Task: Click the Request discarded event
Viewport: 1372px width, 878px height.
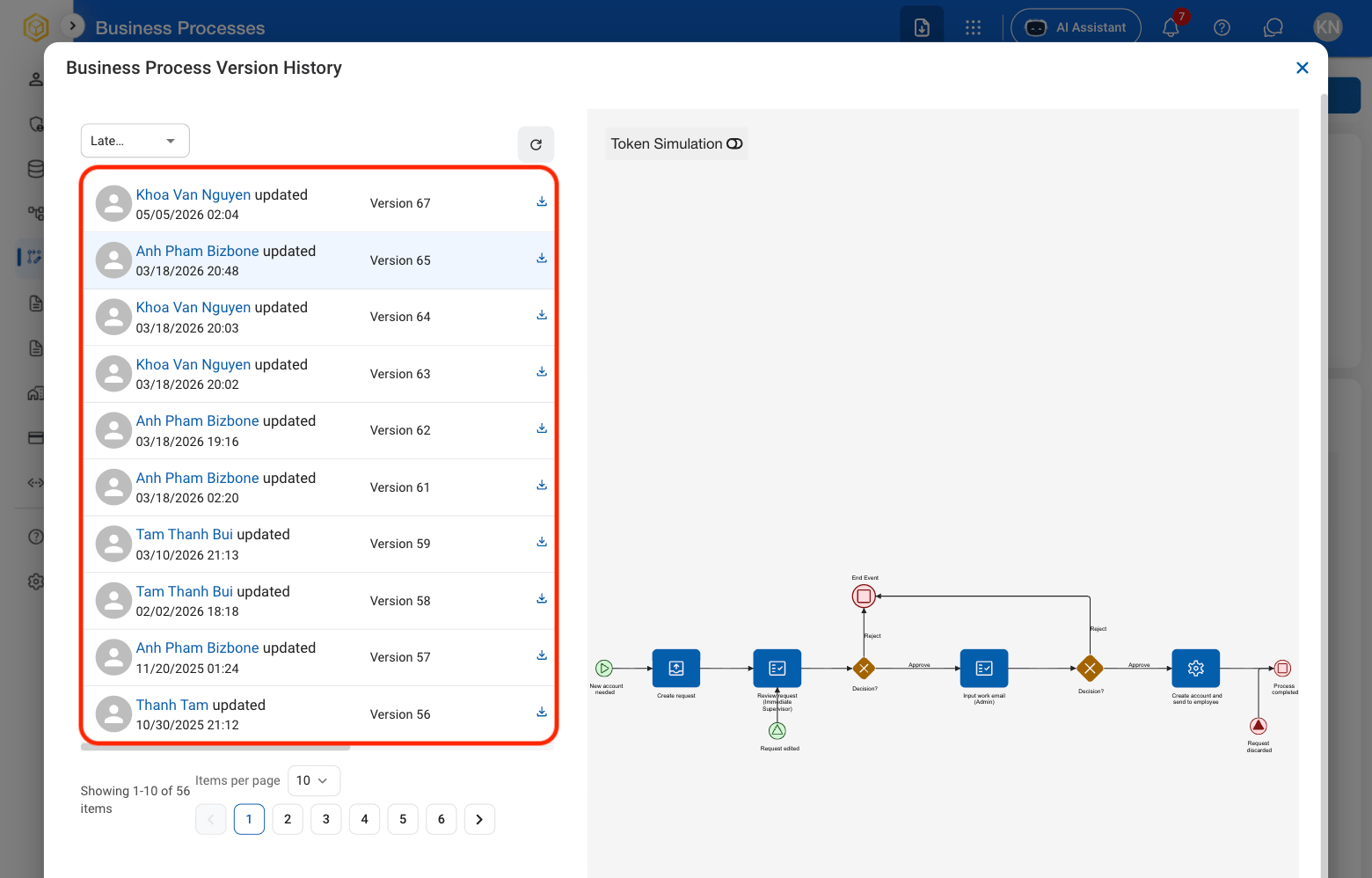Action: coord(1259,726)
